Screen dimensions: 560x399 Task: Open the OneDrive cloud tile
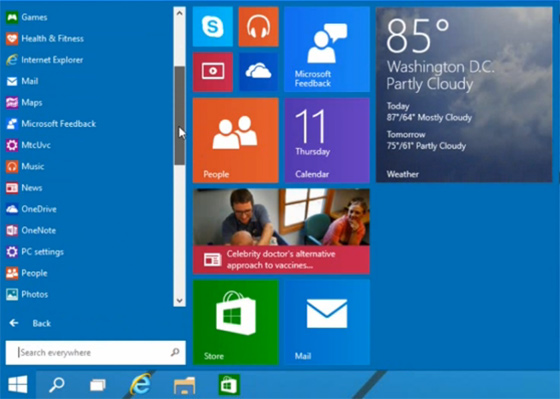[x=258, y=72]
